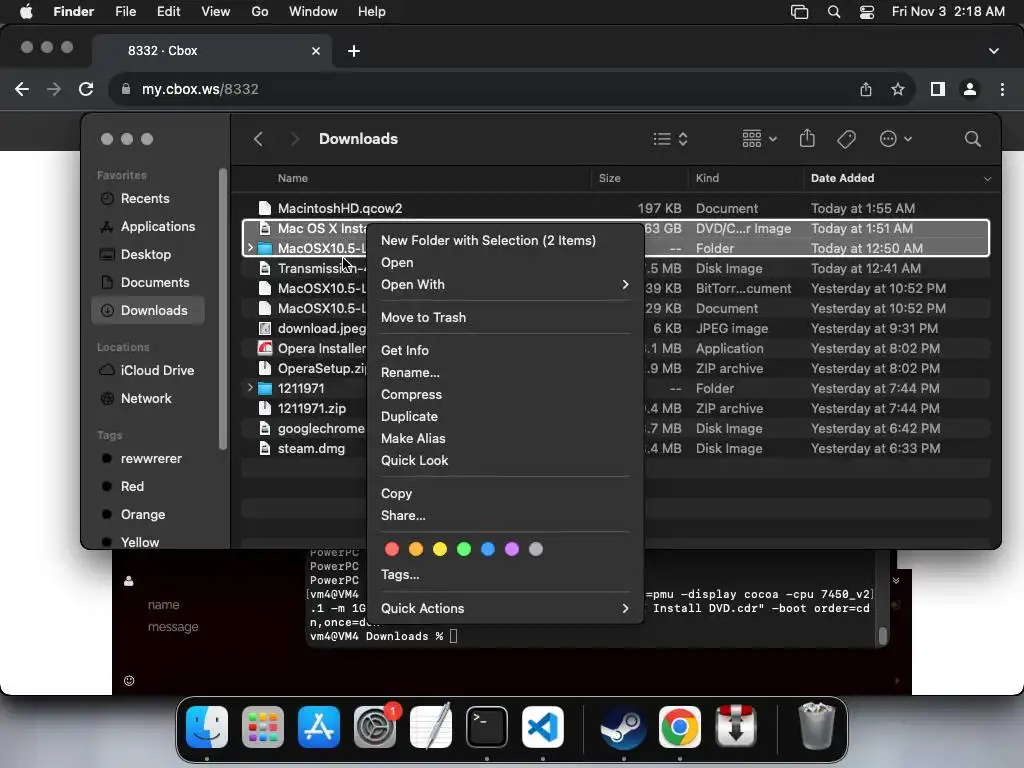
Task: Filter by rewwrerer tag
Action: click(x=148, y=458)
